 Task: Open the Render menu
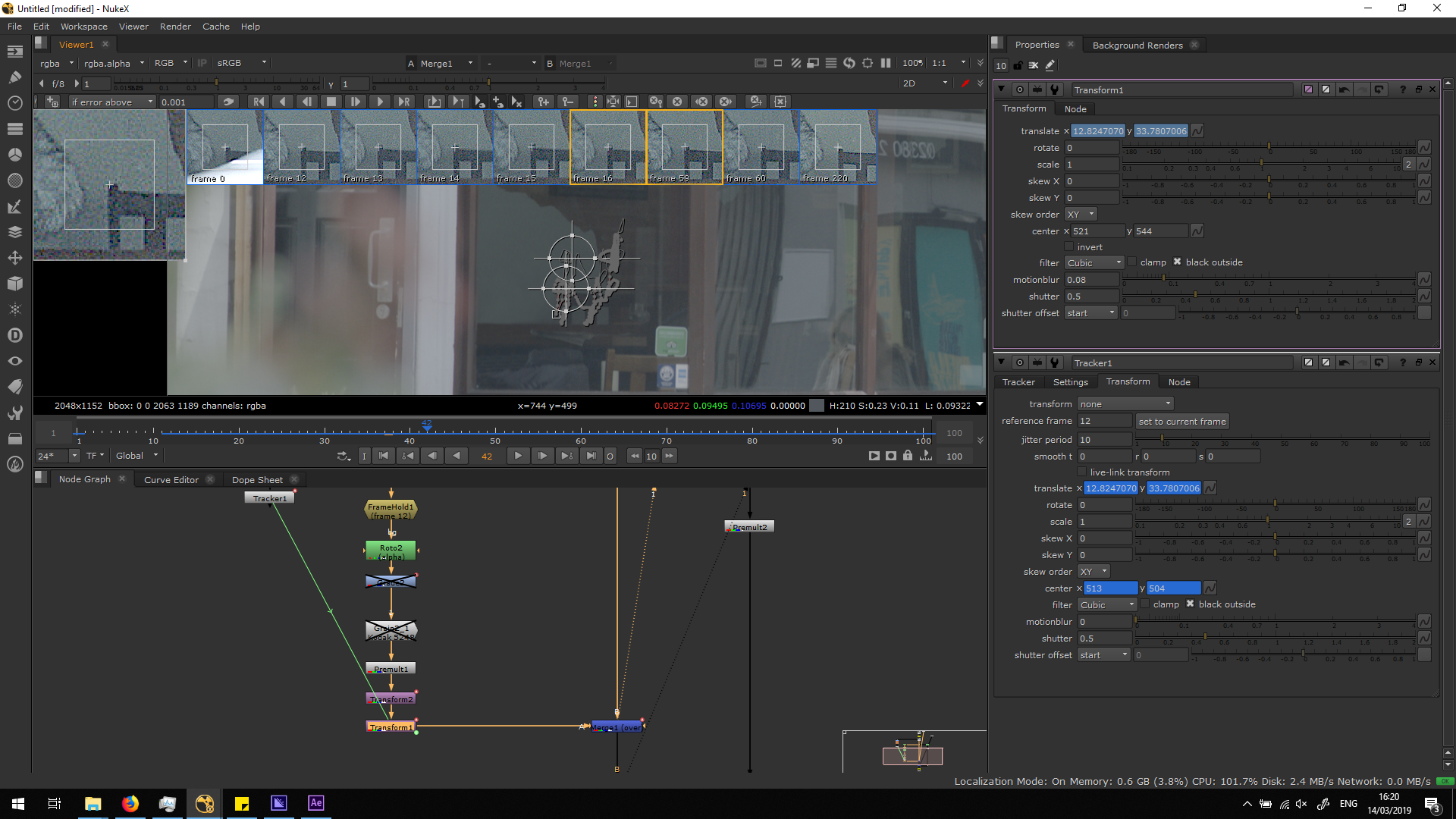click(175, 27)
